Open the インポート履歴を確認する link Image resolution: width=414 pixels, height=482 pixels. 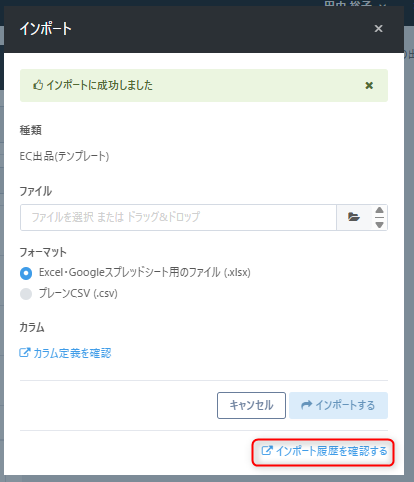tap(324, 451)
